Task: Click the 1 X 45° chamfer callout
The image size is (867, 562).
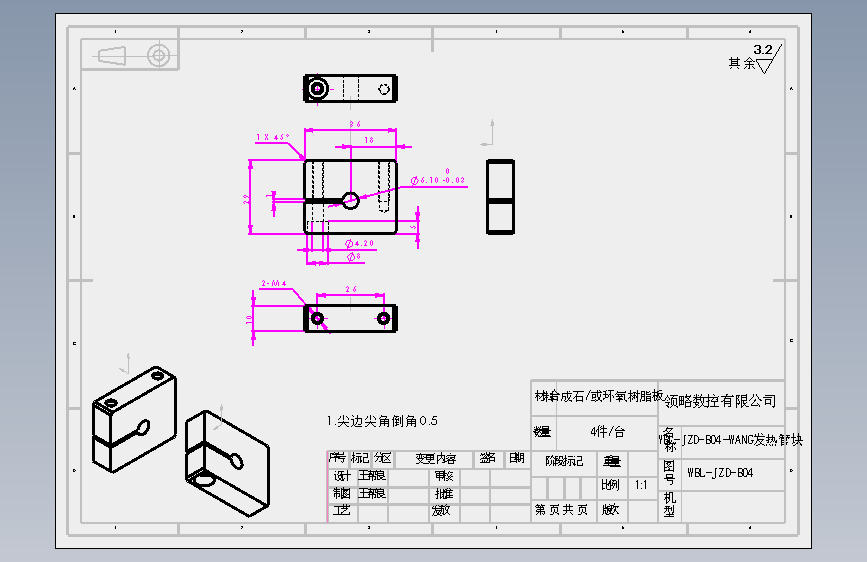Action: pos(273,137)
